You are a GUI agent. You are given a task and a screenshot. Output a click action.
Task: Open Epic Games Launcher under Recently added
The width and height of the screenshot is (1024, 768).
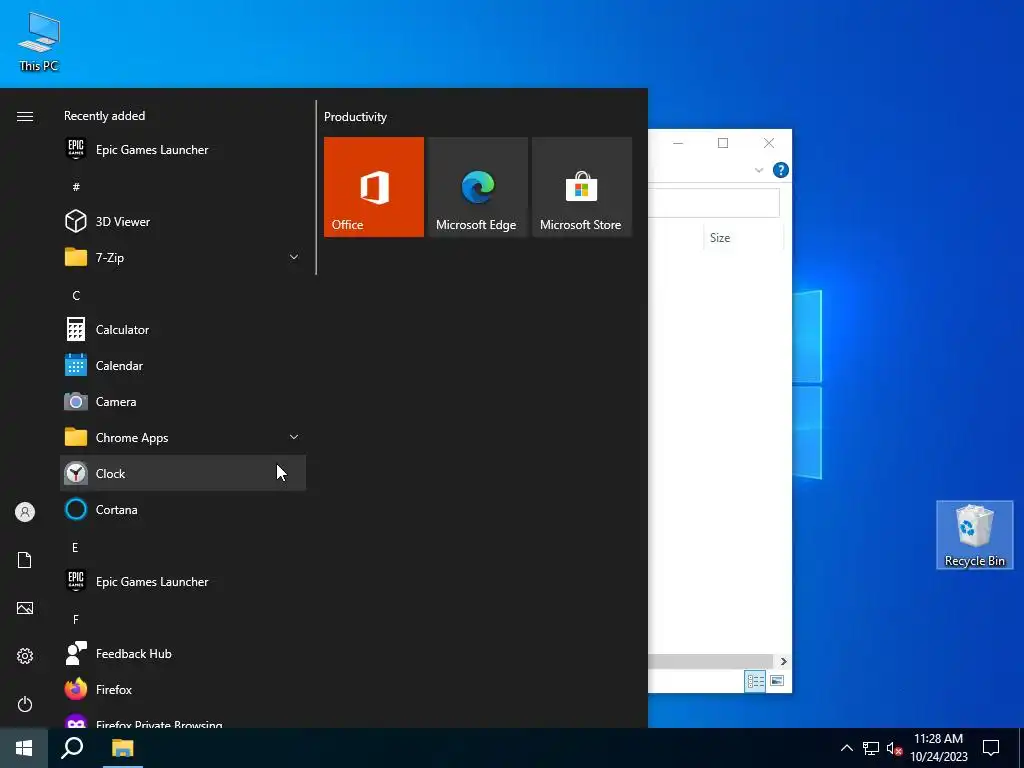click(183, 150)
